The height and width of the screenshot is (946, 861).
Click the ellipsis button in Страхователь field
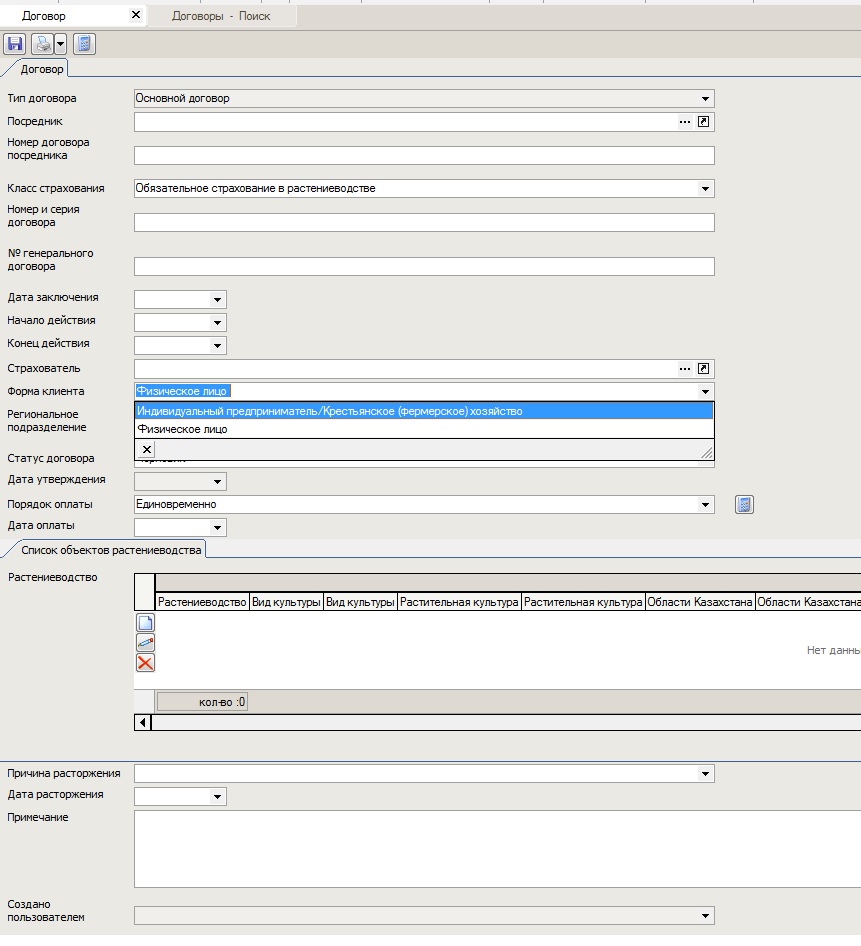coord(685,369)
